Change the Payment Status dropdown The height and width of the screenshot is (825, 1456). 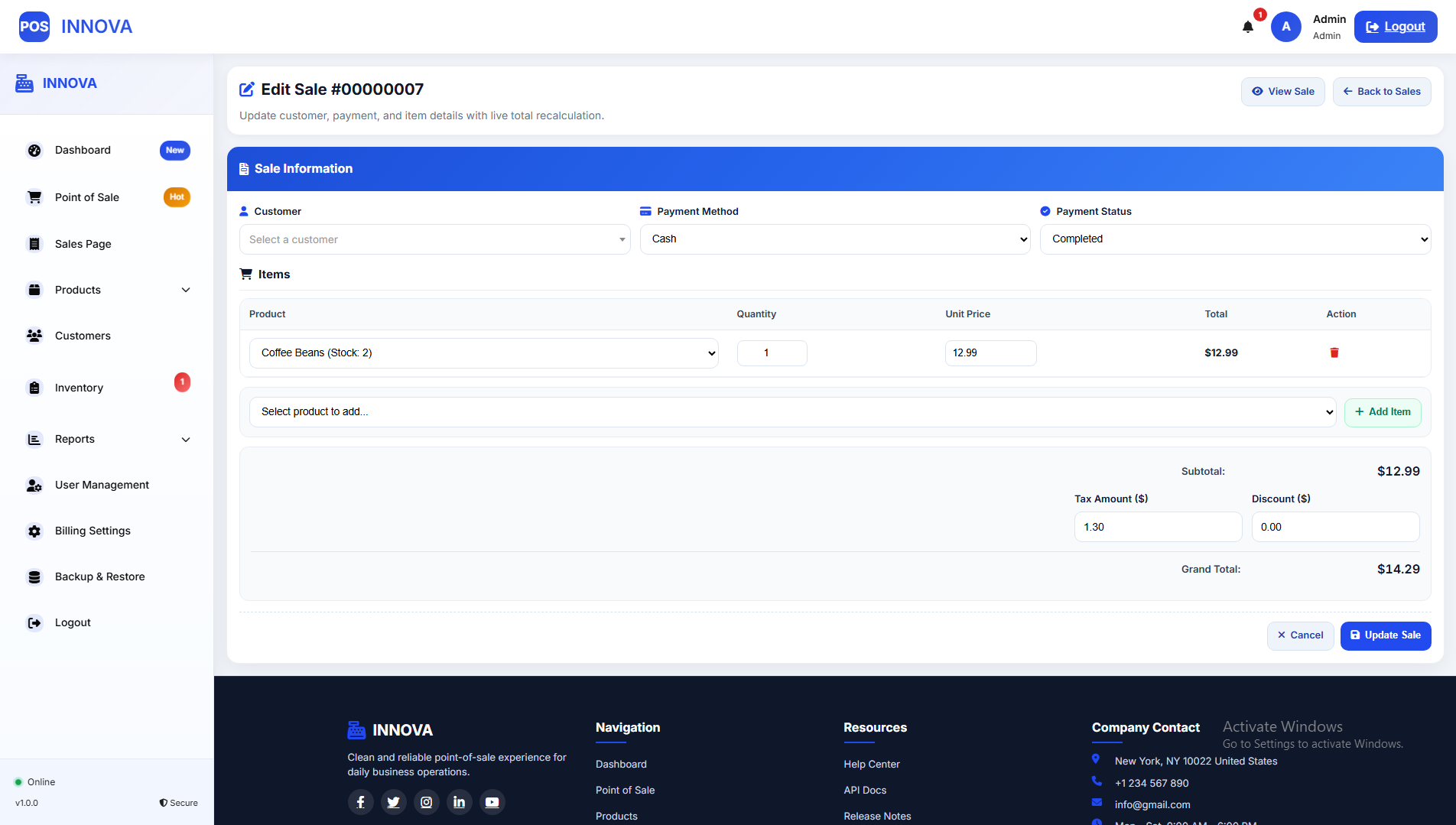1235,239
